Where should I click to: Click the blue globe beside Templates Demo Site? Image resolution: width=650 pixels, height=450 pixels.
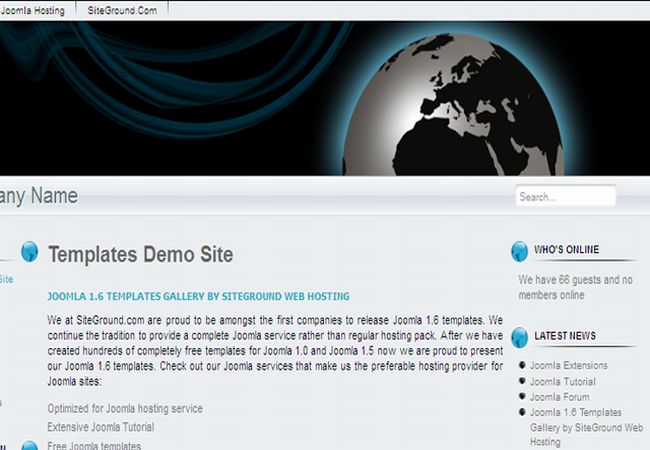click(x=29, y=252)
